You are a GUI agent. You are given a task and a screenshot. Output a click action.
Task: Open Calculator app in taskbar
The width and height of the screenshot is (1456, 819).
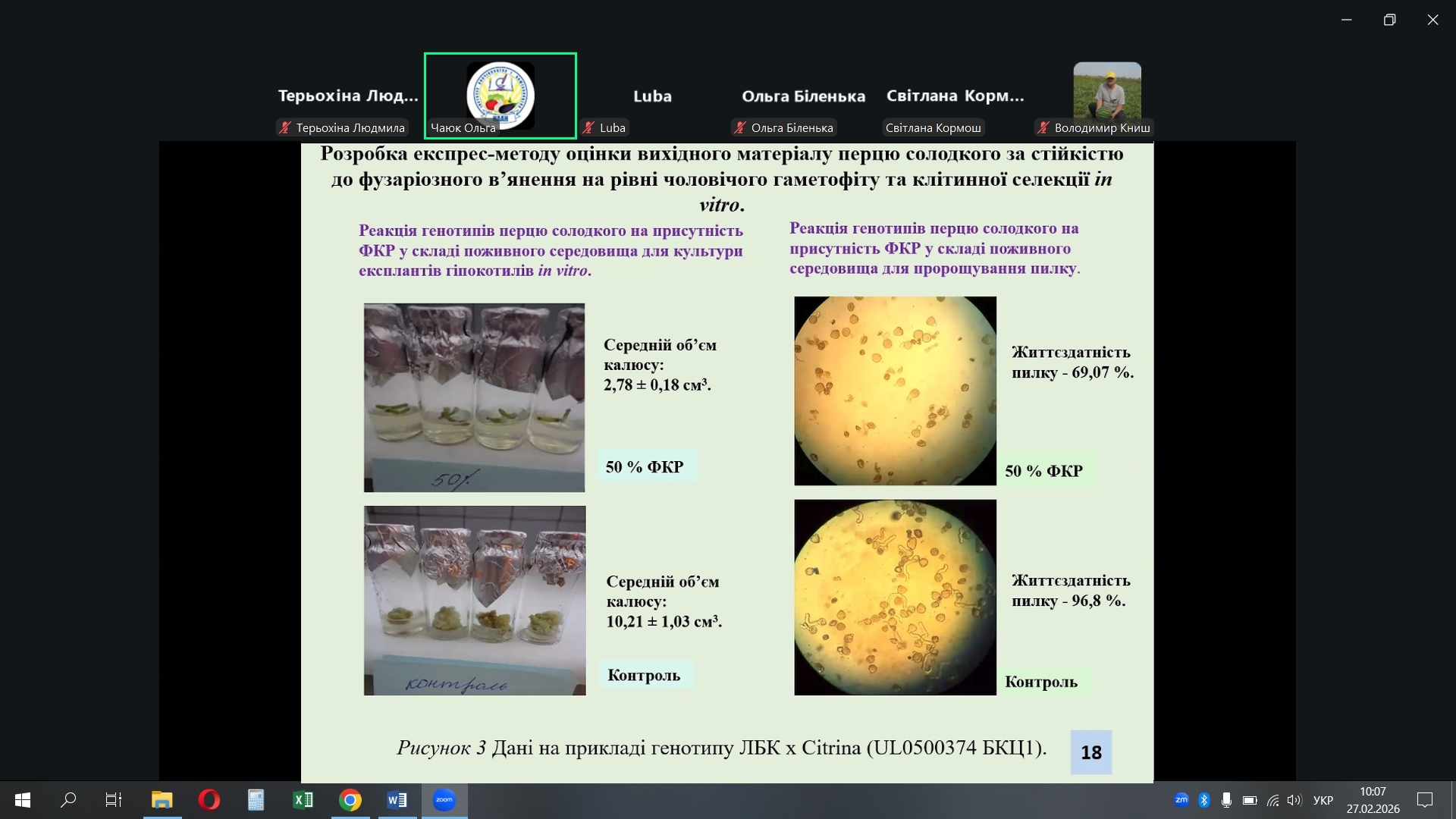pyautogui.click(x=256, y=800)
